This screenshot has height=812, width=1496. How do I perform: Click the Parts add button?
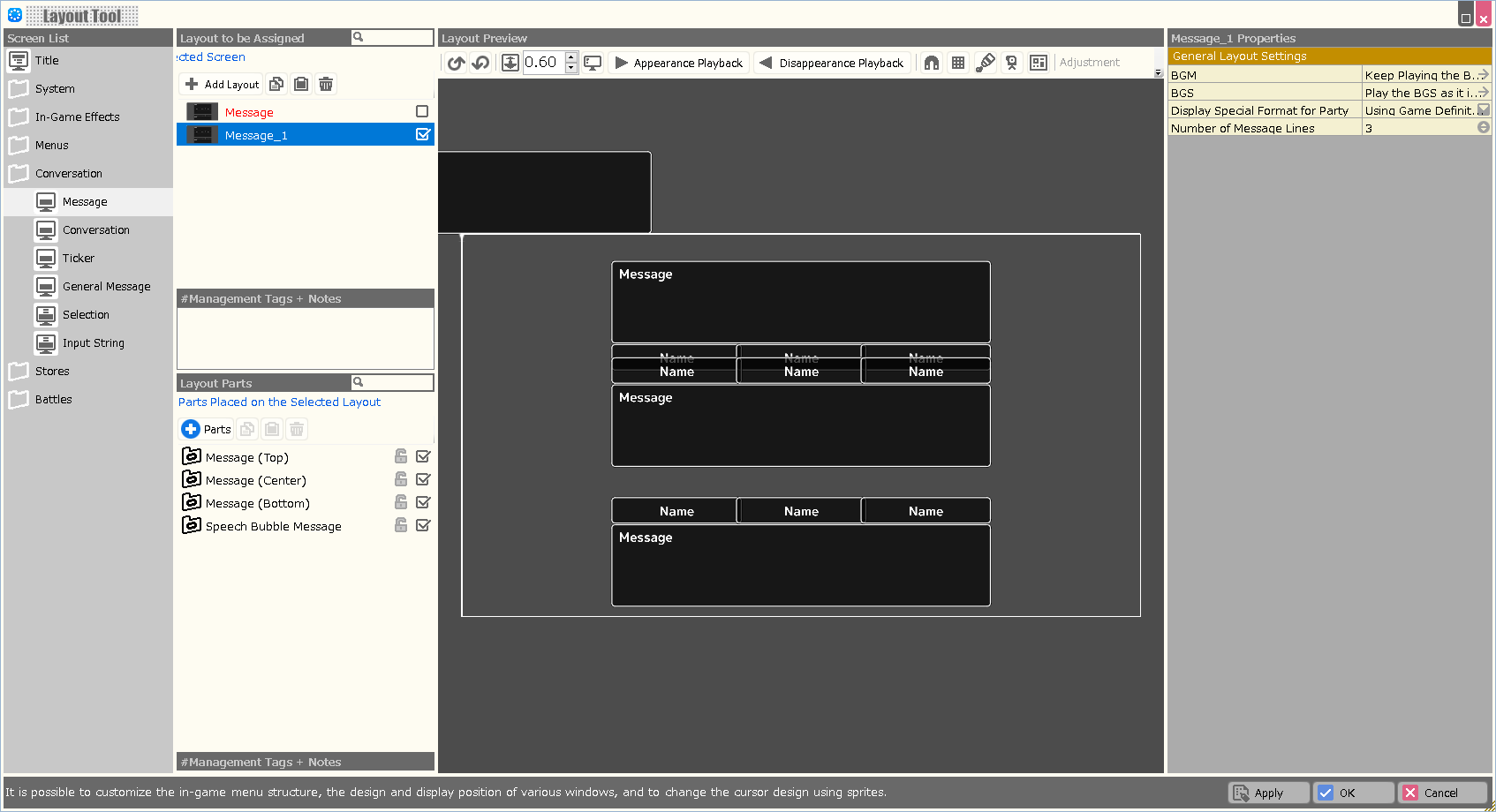[x=207, y=429]
